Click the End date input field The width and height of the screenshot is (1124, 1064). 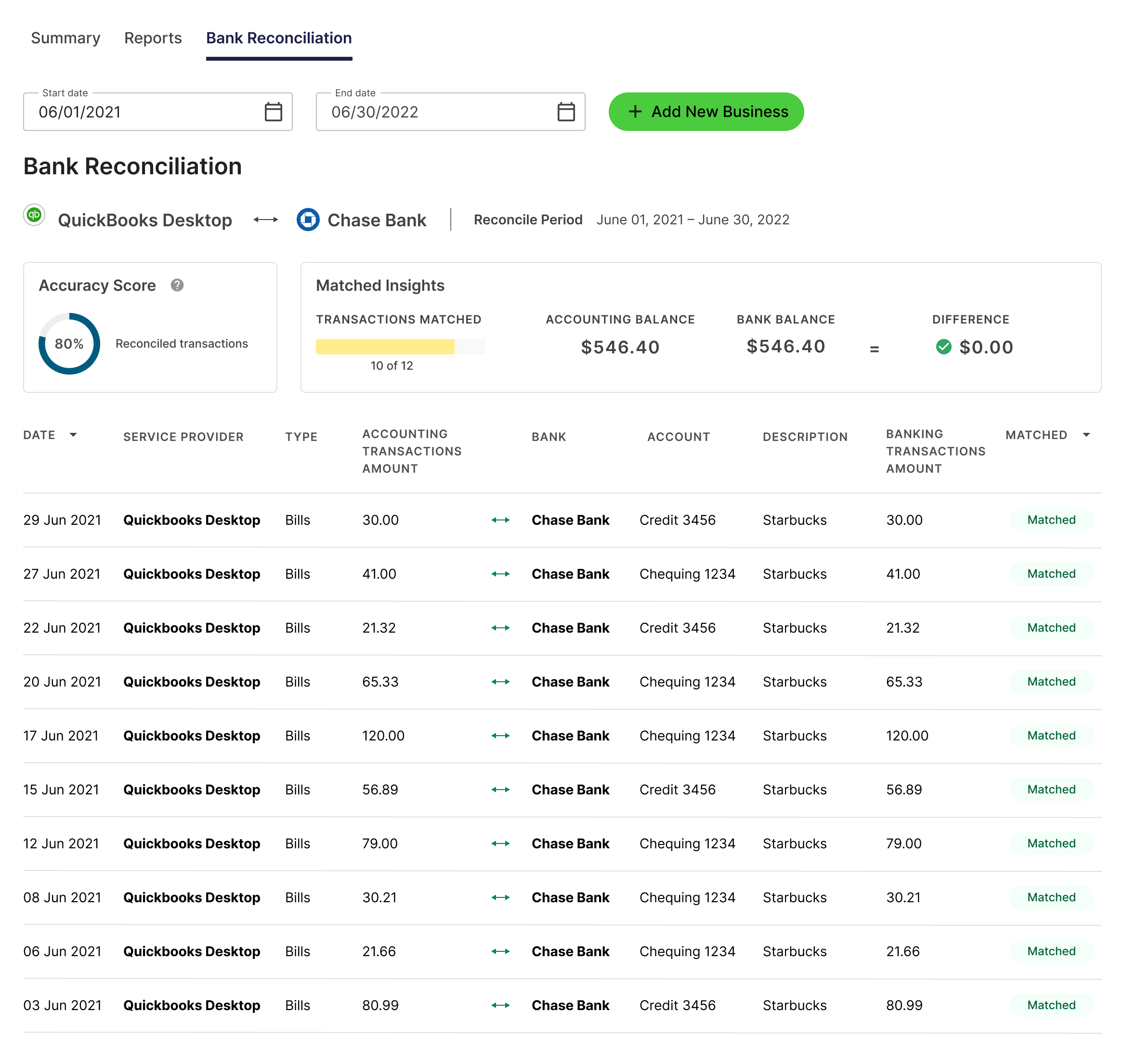tap(450, 112)
